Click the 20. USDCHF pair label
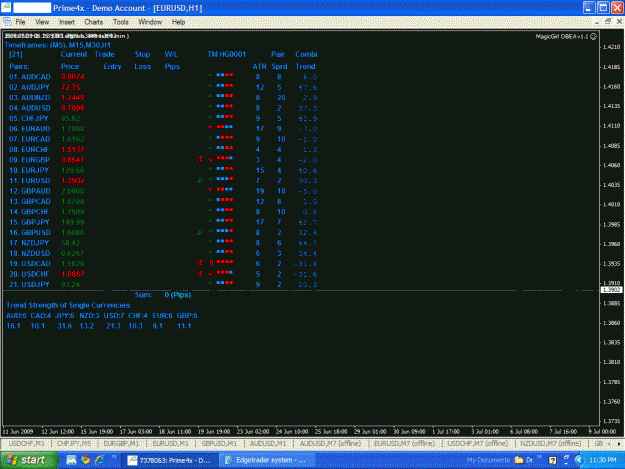625x469 pixels. coord(29,274)
